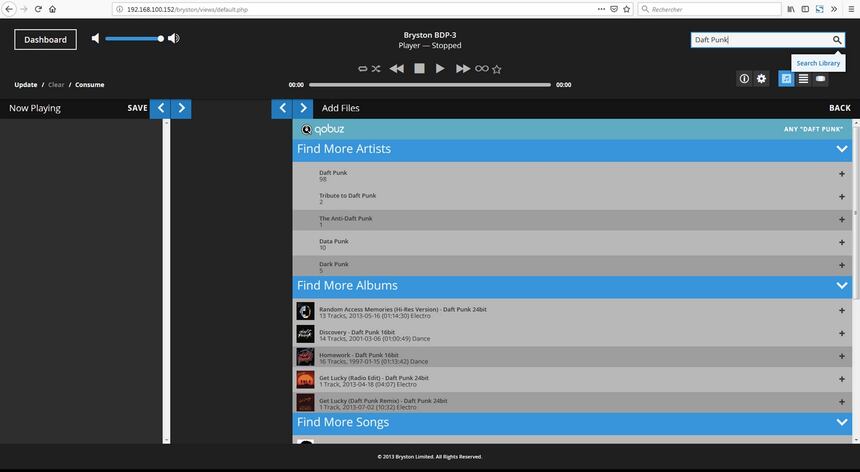
Task: Click the drive icon right of list view
Action: pyautogui.click(x=820, y=78)
